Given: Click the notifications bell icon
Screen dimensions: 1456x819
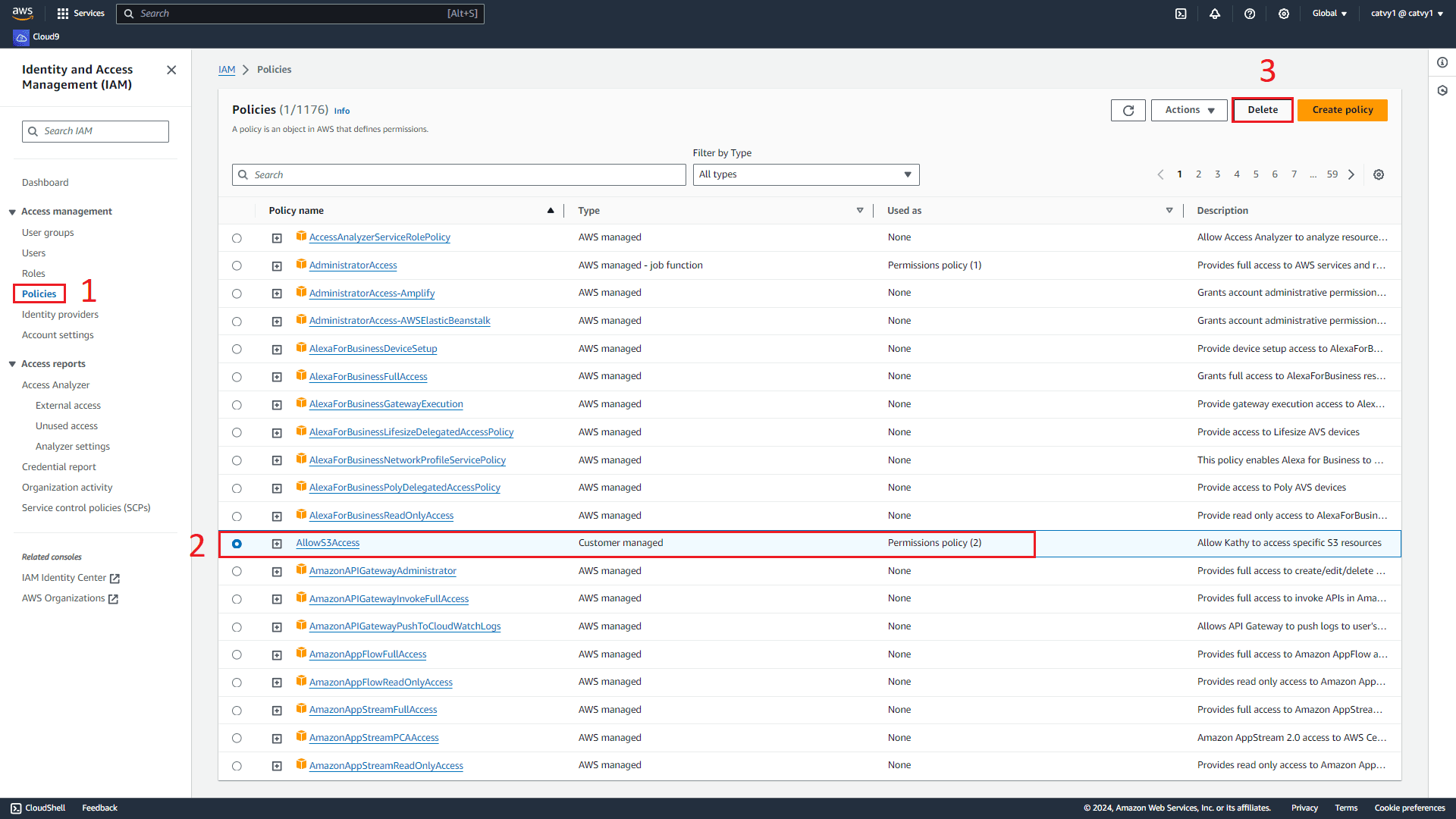Looking at the screenshot, I should 1216,13.
